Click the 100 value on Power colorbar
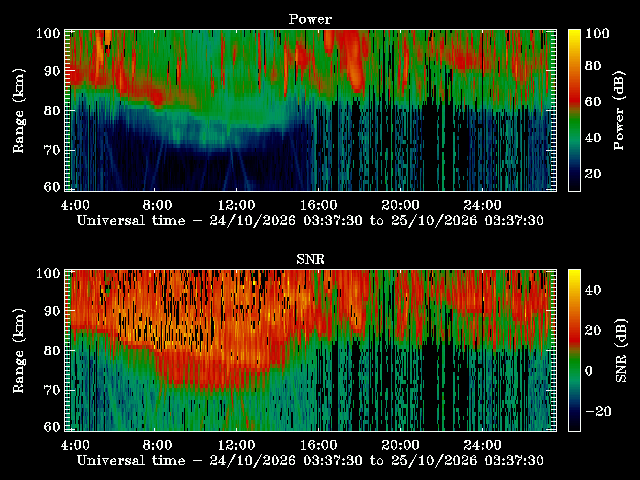Screen dimensions: 640x480 pos(597,33)
